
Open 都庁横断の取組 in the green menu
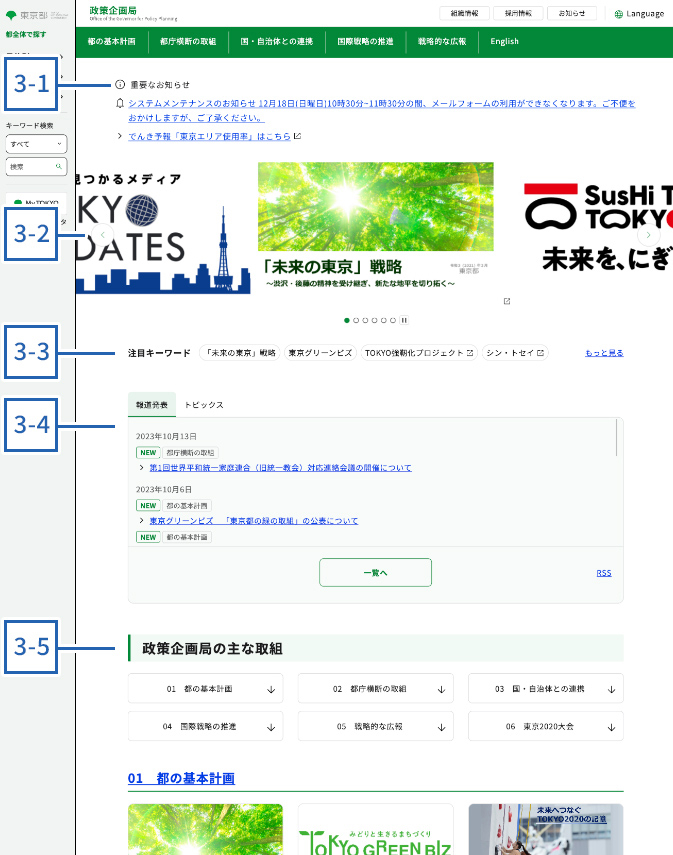[188, 41]
